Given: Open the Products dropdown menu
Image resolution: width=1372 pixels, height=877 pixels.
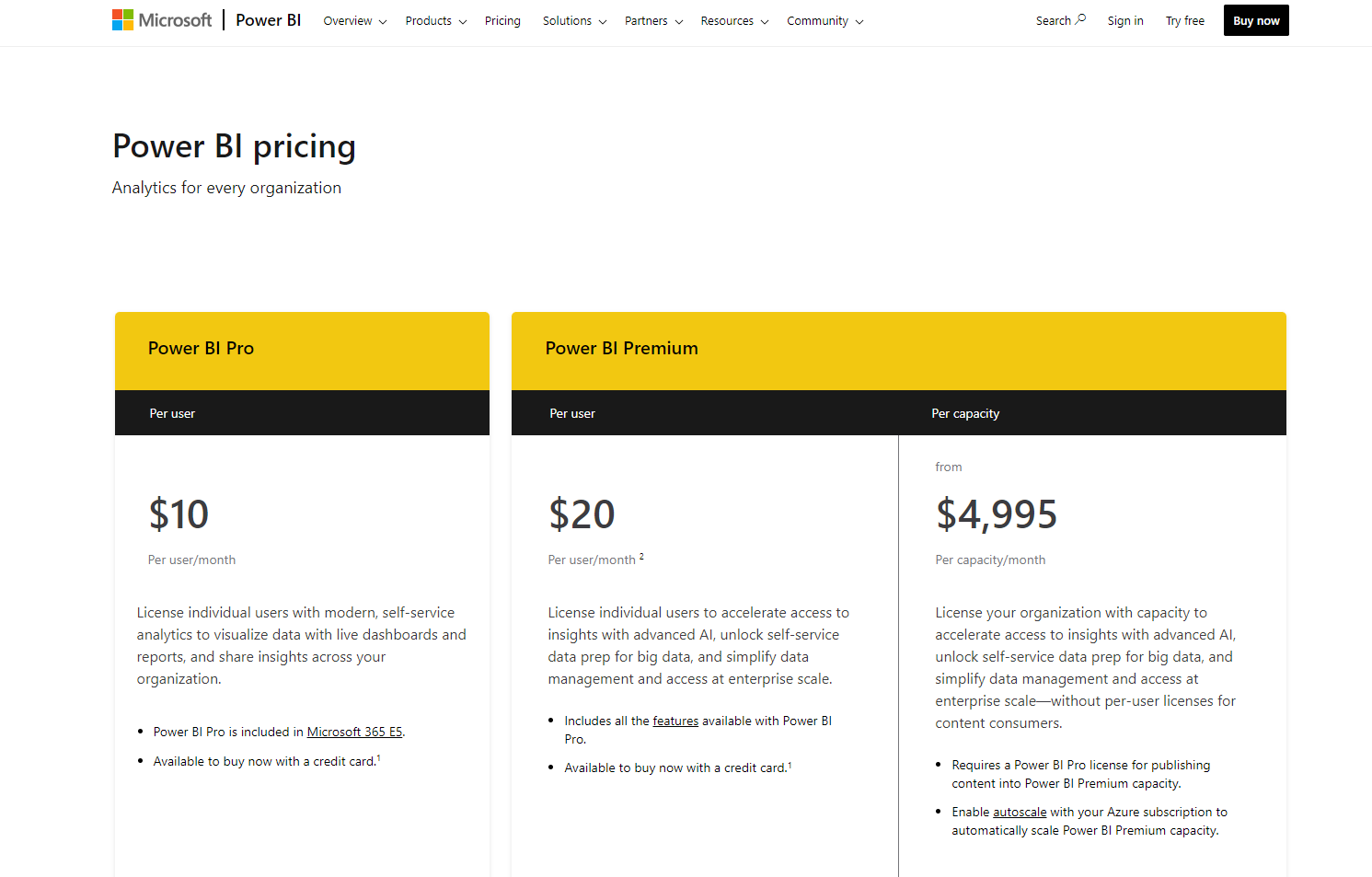Looking at the screenshot, I should pyautogui.click(x=435, y=21).
